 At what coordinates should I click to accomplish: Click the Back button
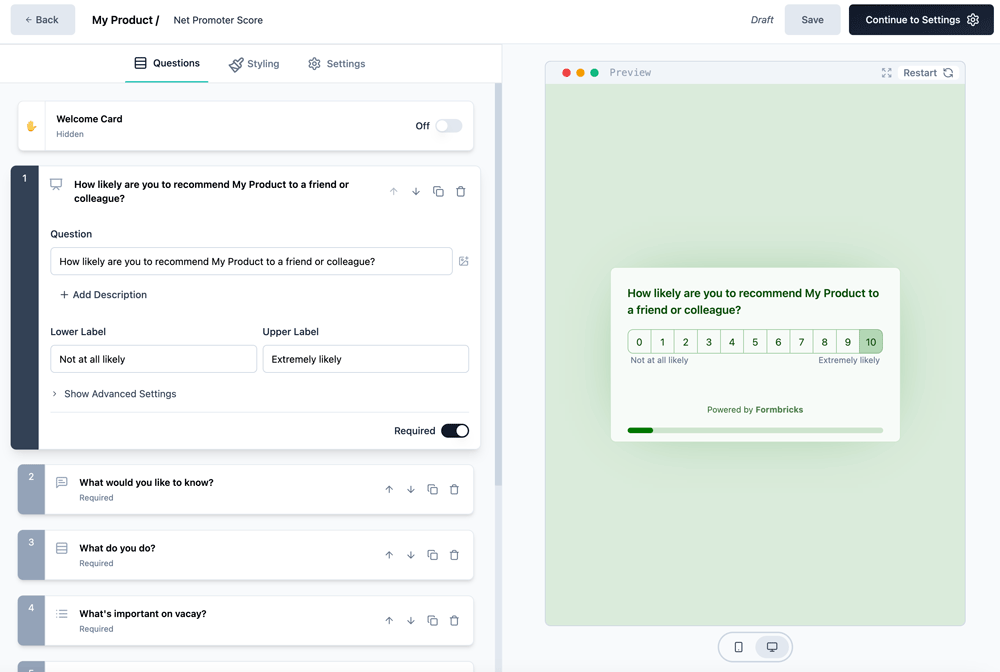(43, 20)
